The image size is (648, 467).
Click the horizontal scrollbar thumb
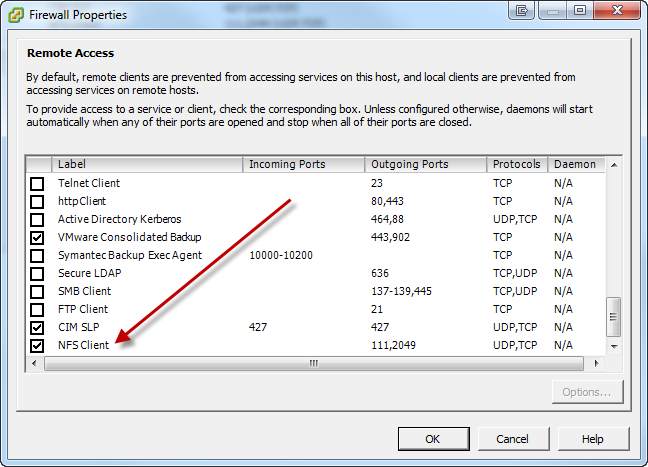pos(314,364)
